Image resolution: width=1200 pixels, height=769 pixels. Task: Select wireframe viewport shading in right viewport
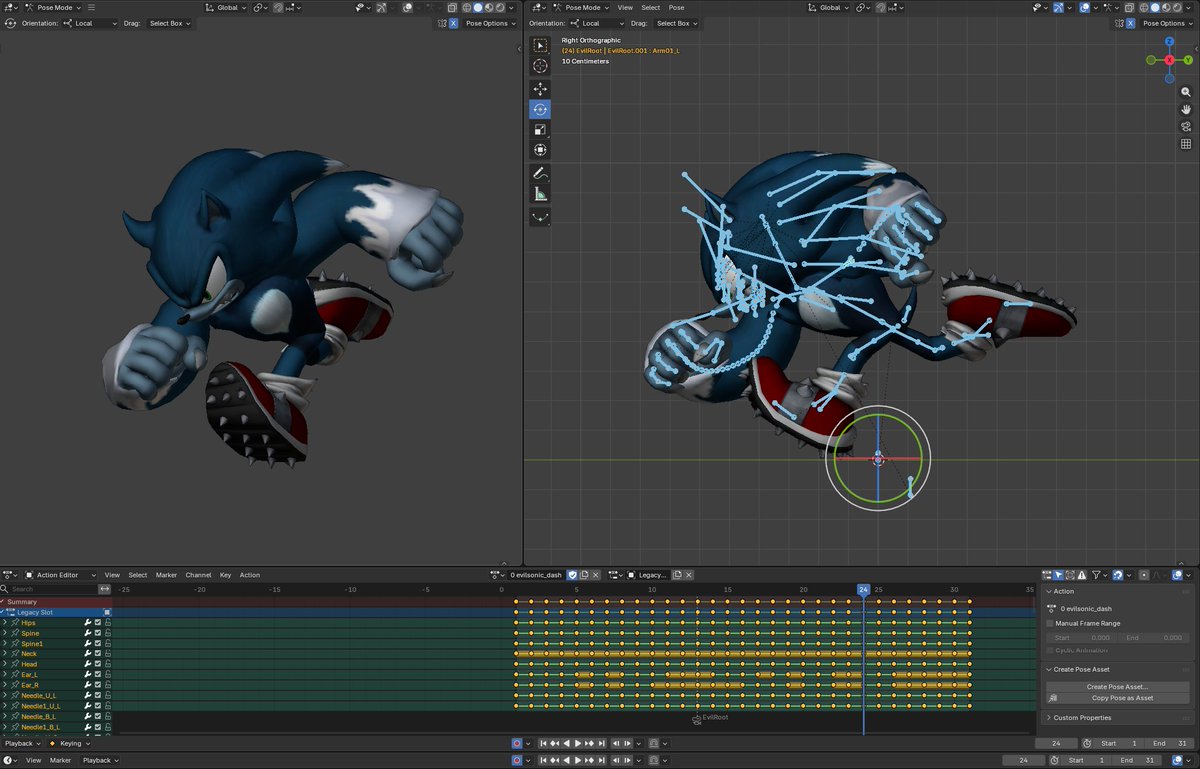(x=1144, y=7)
